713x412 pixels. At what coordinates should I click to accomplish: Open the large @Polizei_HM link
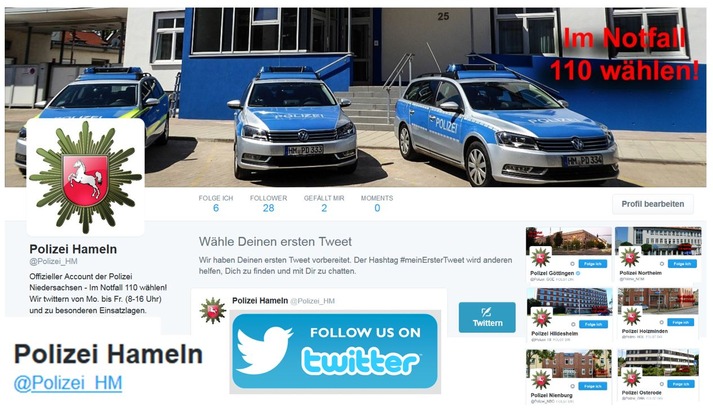click(68, 383)
